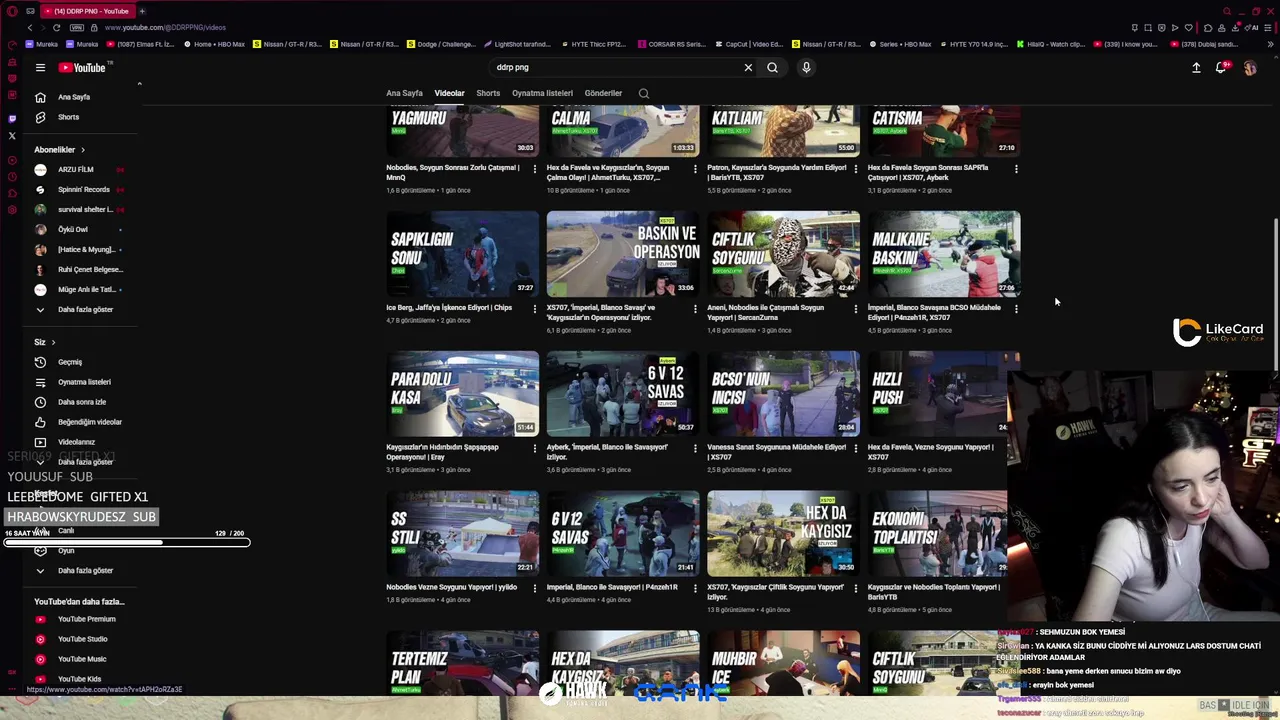Collapse sidebar with the up caret
Screen dimensions: 1280x720
pos(139,84)
